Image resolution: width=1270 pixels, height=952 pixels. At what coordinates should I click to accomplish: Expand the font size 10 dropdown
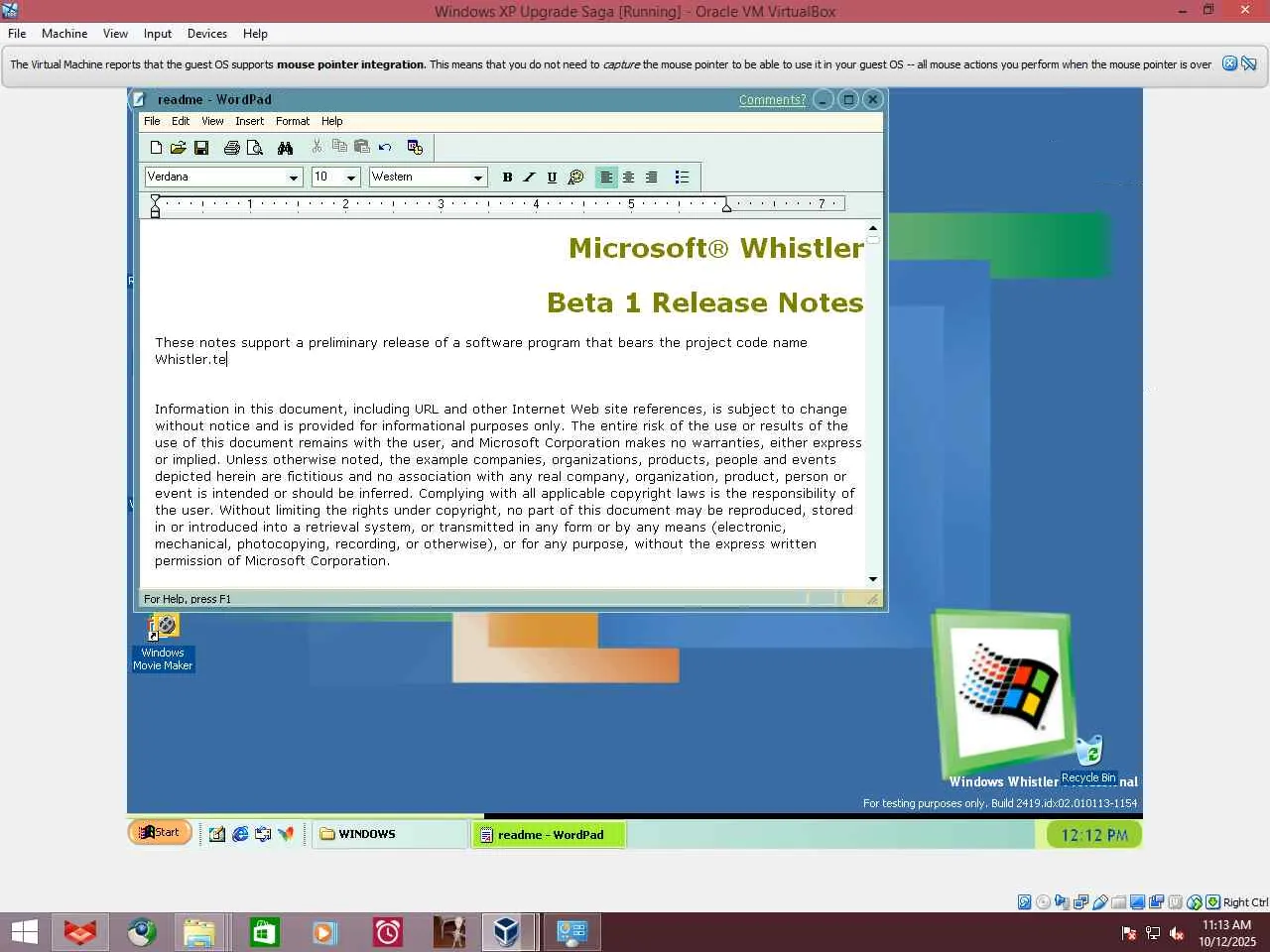point(351,178)
